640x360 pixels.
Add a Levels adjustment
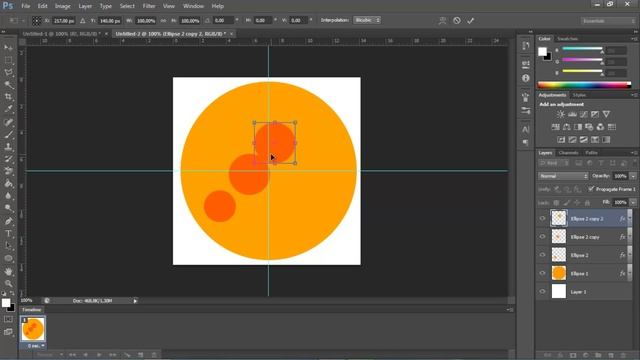point(572,114)
